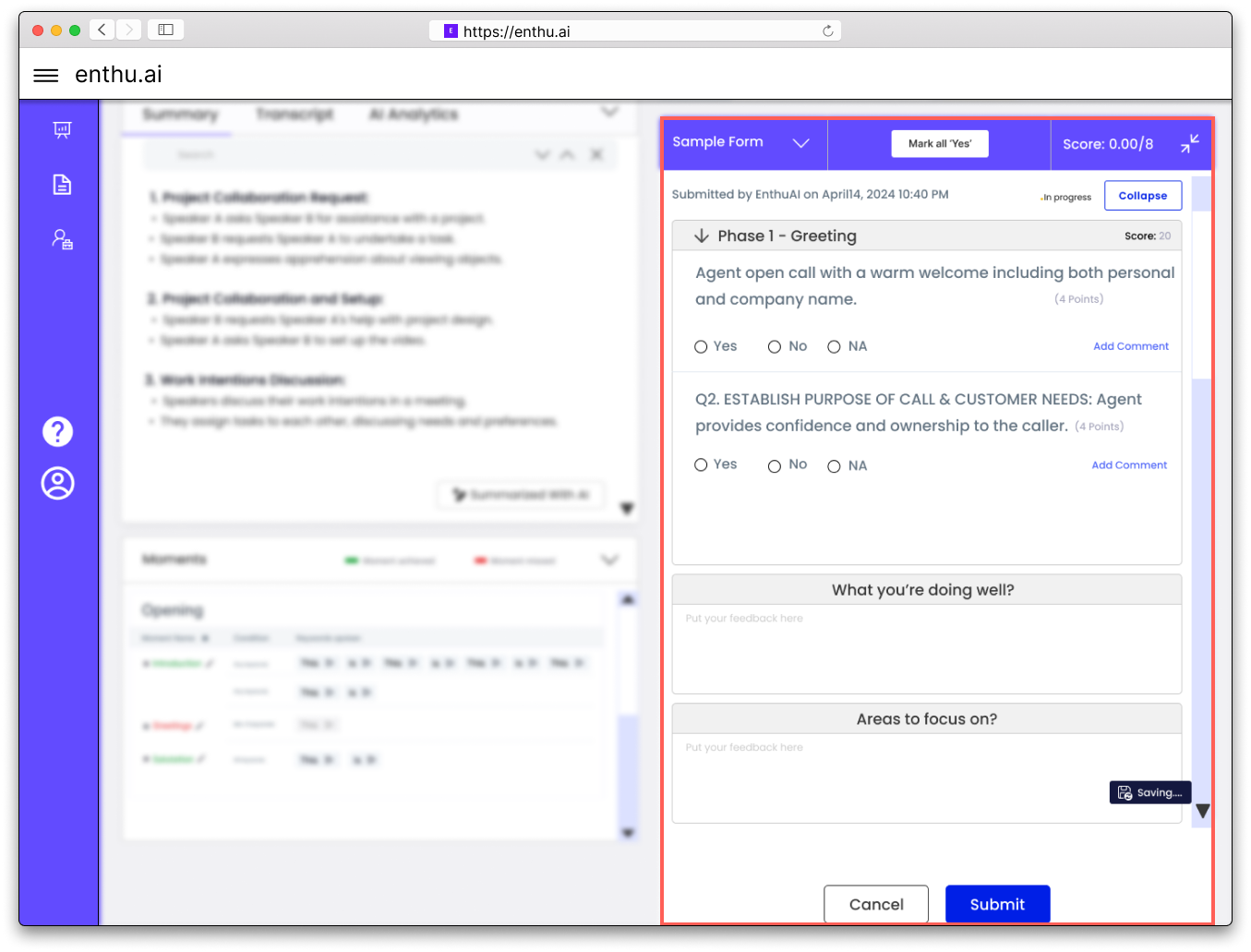This screenshot has width=1251, height=952.
Task: Click the Submit button
Action: 997,904
